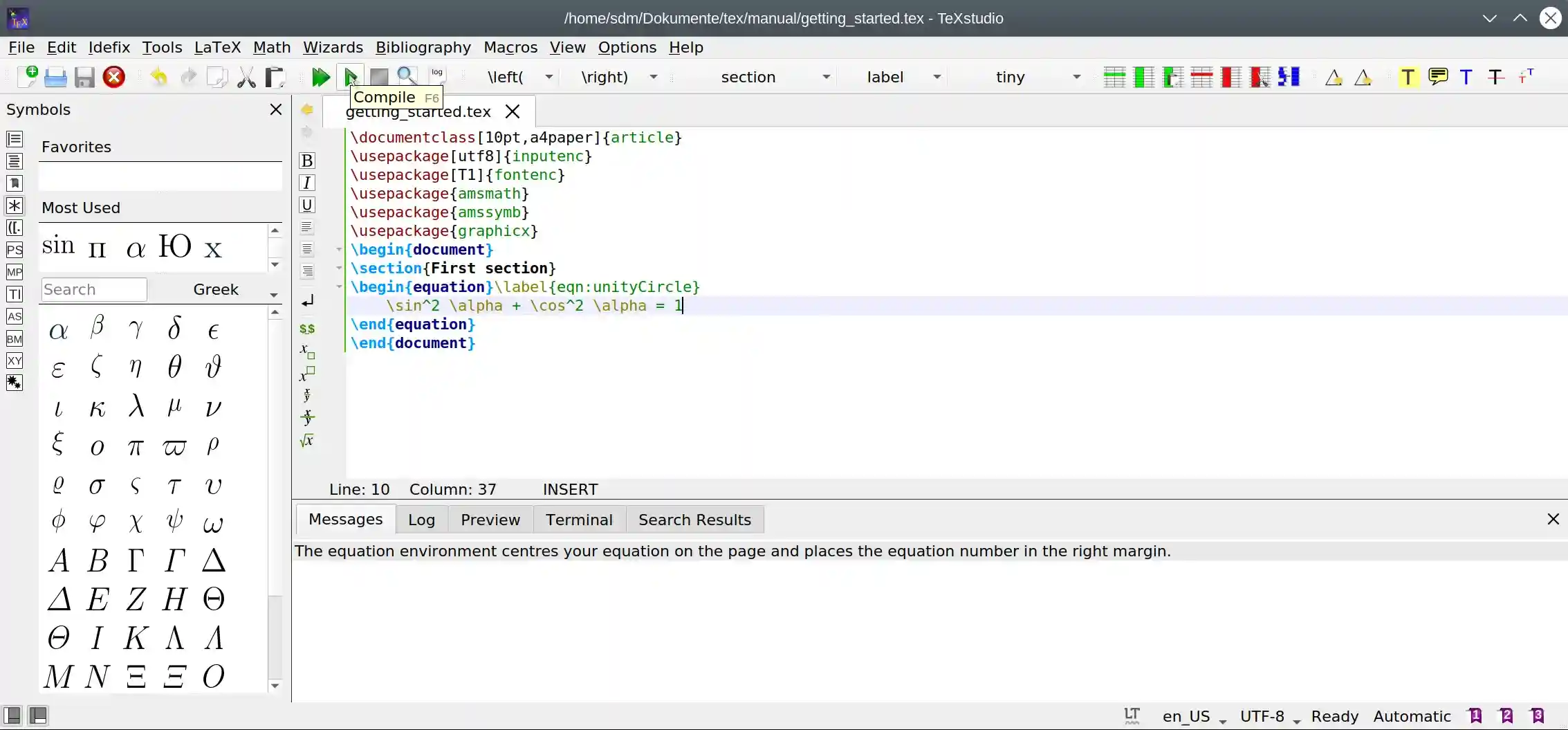Insert inline math using the $$ icon
1568x730 pixels.
click(x=306, y=329)
